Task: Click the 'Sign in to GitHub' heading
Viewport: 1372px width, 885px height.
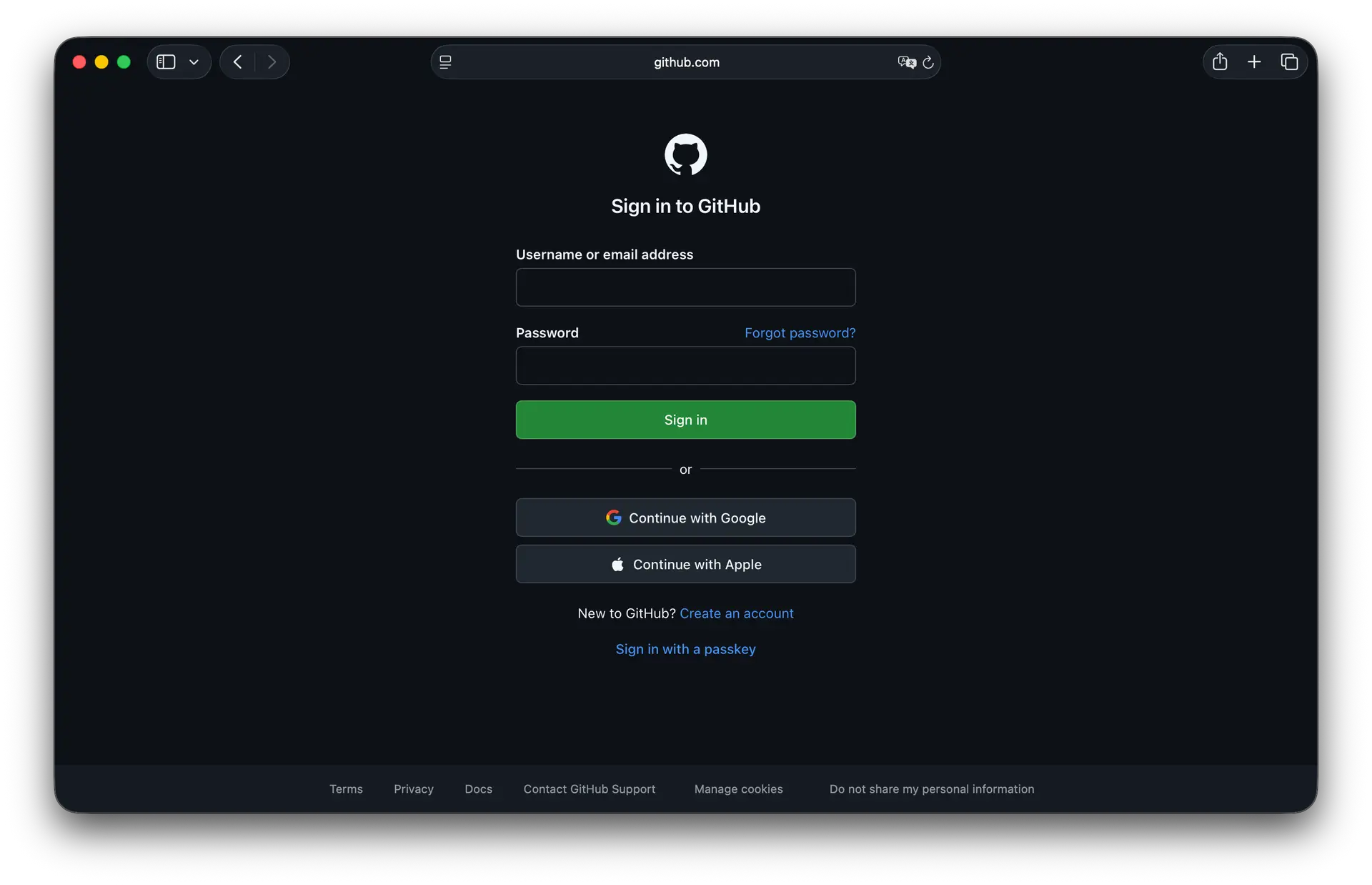Action: click(686, 206)
